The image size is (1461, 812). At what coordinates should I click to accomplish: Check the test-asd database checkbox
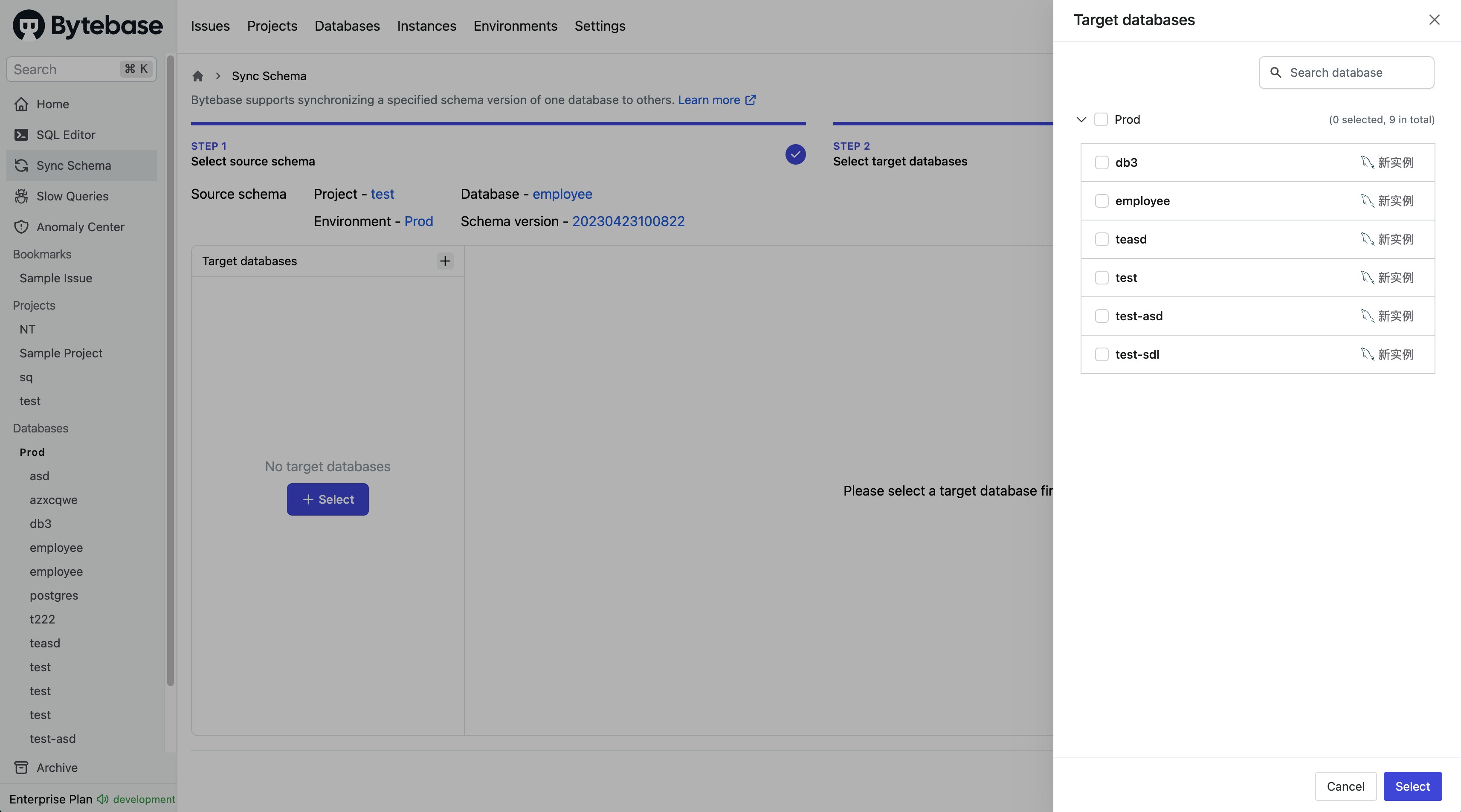tap(1102, 316)
